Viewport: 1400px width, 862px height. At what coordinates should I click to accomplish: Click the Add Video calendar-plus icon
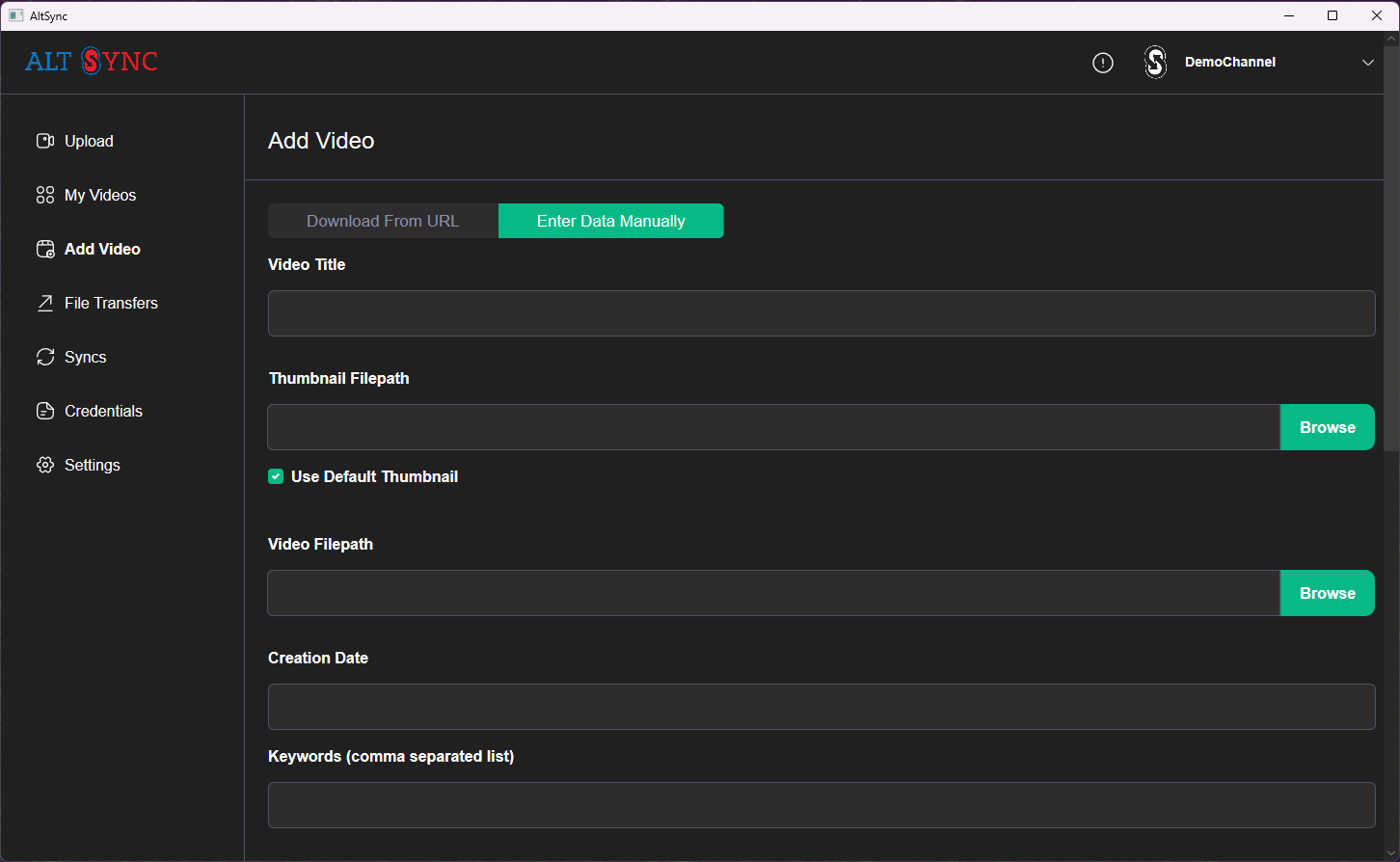coord(45,249)
